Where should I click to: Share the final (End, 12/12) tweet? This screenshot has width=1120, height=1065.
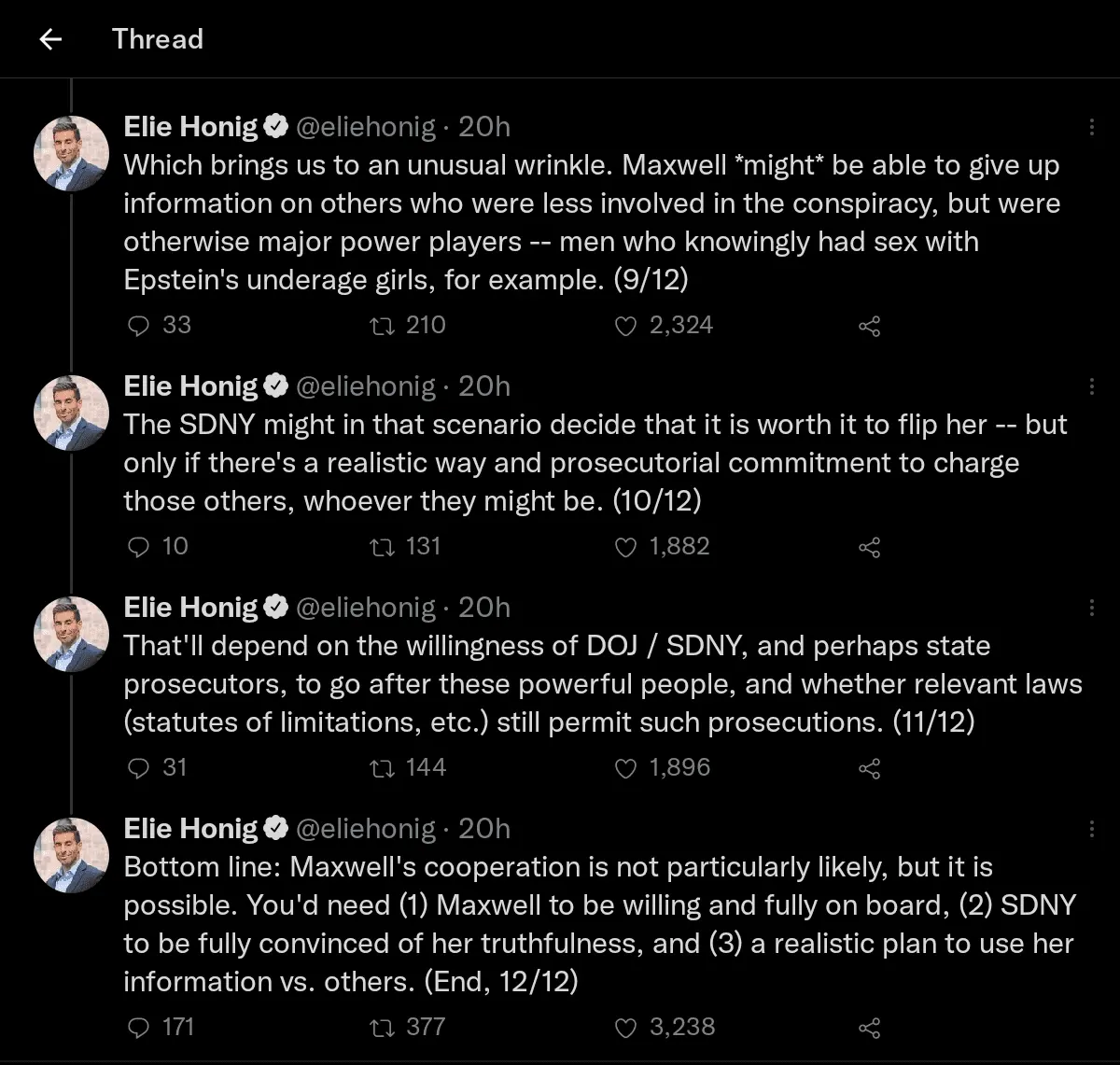[869, 1028]
